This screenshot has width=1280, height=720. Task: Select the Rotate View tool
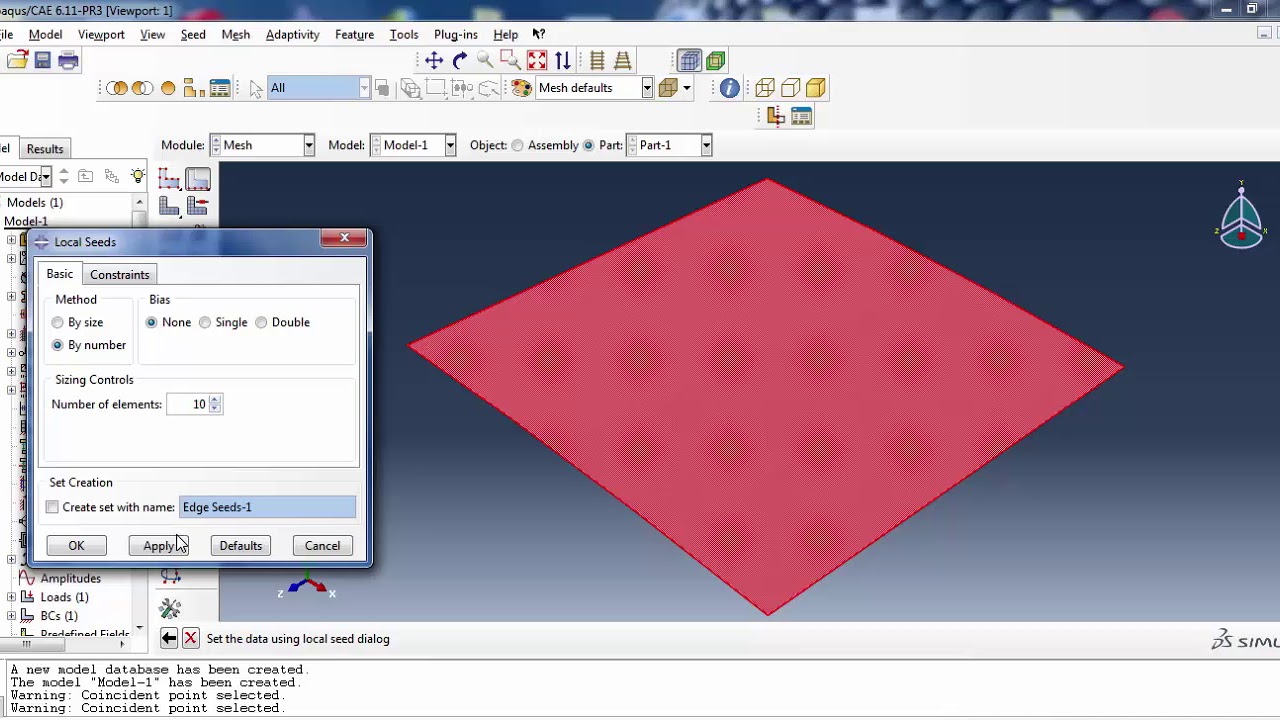pos(460,61)
